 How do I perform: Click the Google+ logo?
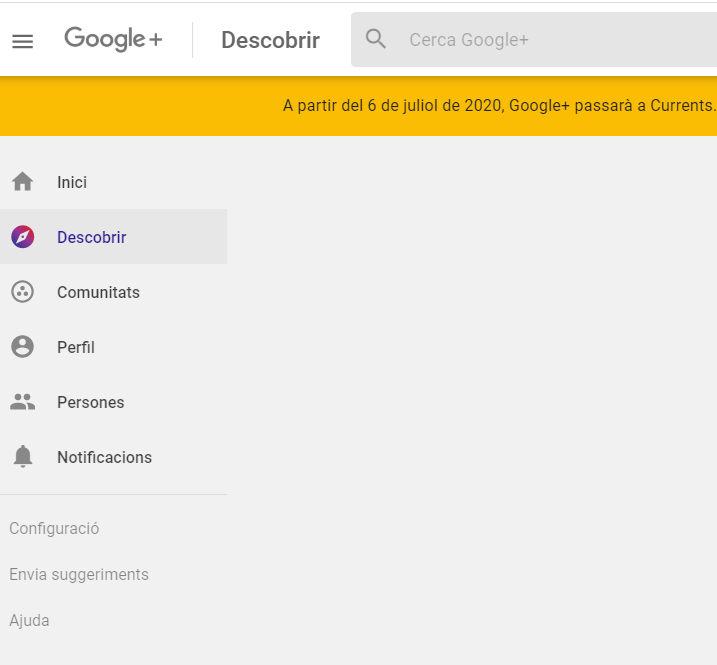click(x=113, y=39)
